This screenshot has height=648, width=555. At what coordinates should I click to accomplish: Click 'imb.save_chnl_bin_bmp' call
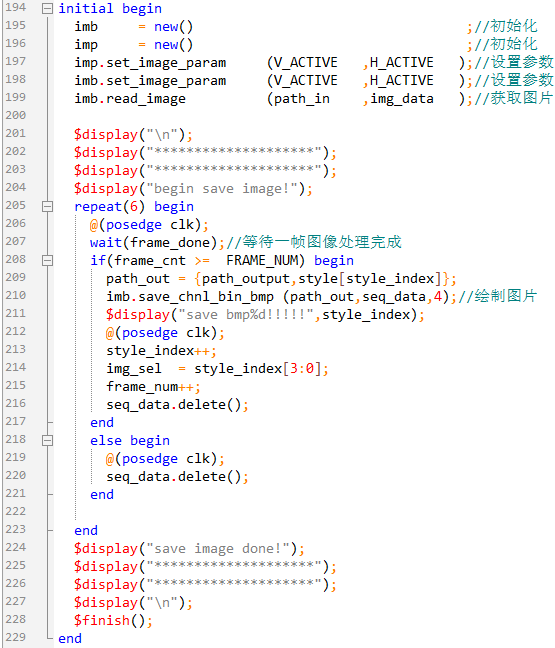[x=190, y=297]
